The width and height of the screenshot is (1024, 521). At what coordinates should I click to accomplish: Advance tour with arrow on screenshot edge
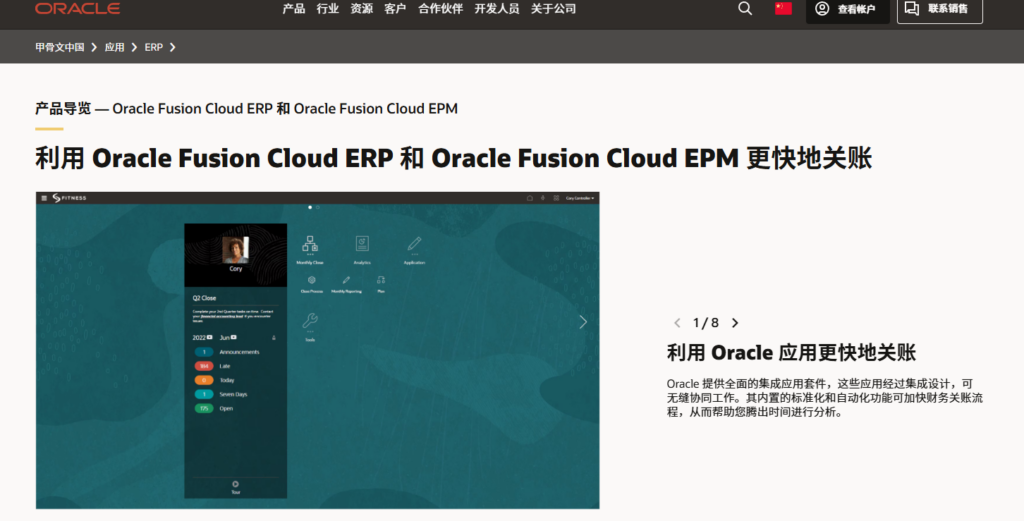click(x=583, y=322)
